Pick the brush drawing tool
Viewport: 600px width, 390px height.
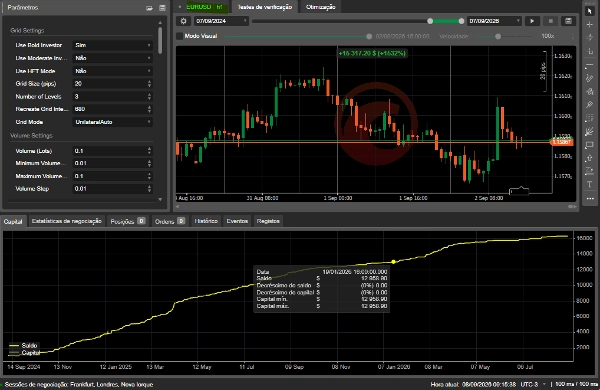click(x=590, y=91)
